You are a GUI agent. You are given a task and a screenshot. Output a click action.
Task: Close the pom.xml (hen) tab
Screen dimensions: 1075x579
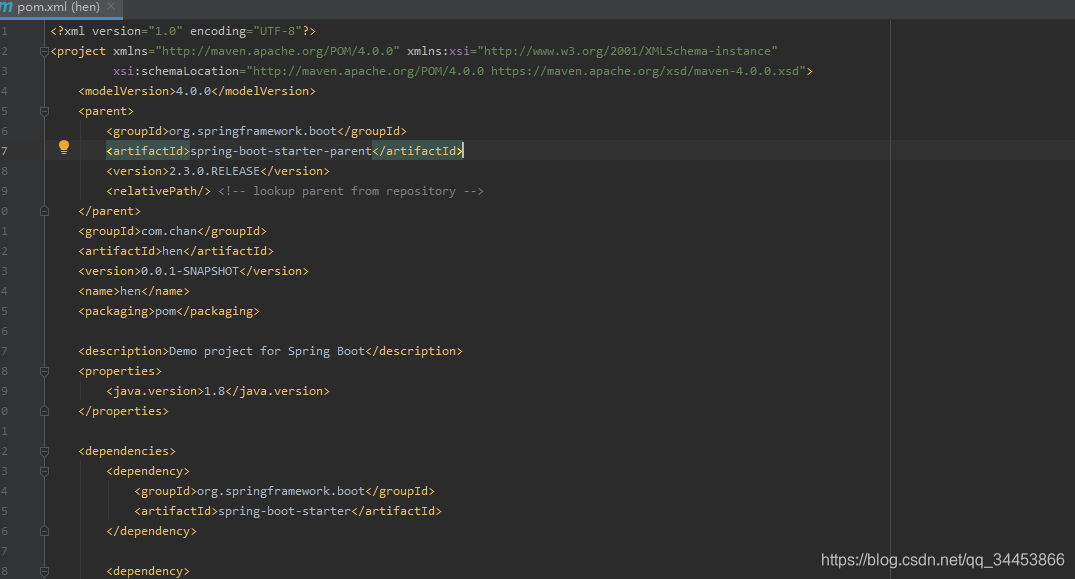tap(111, 6)
